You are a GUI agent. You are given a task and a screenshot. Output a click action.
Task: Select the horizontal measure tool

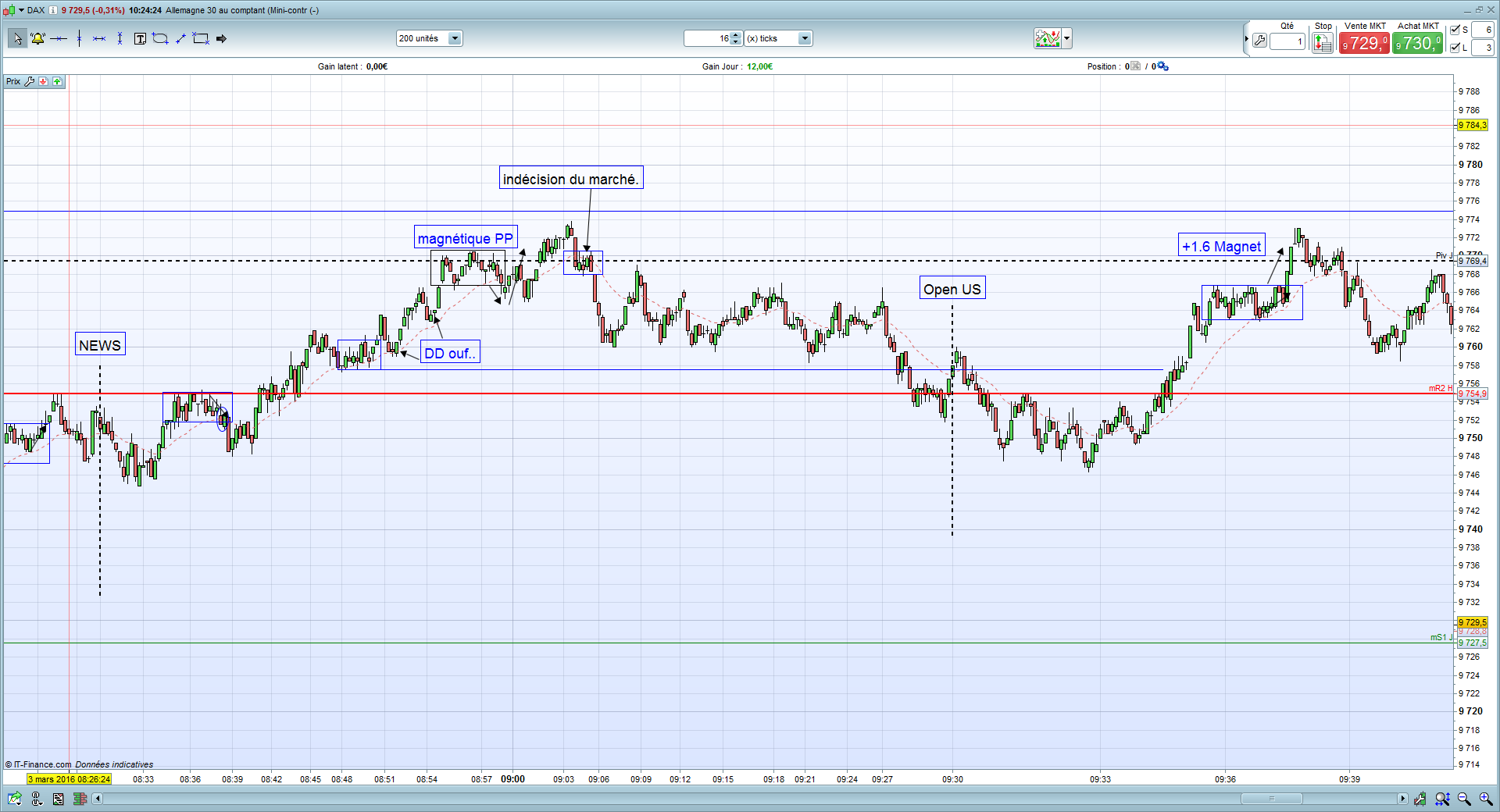click(99, 38)
